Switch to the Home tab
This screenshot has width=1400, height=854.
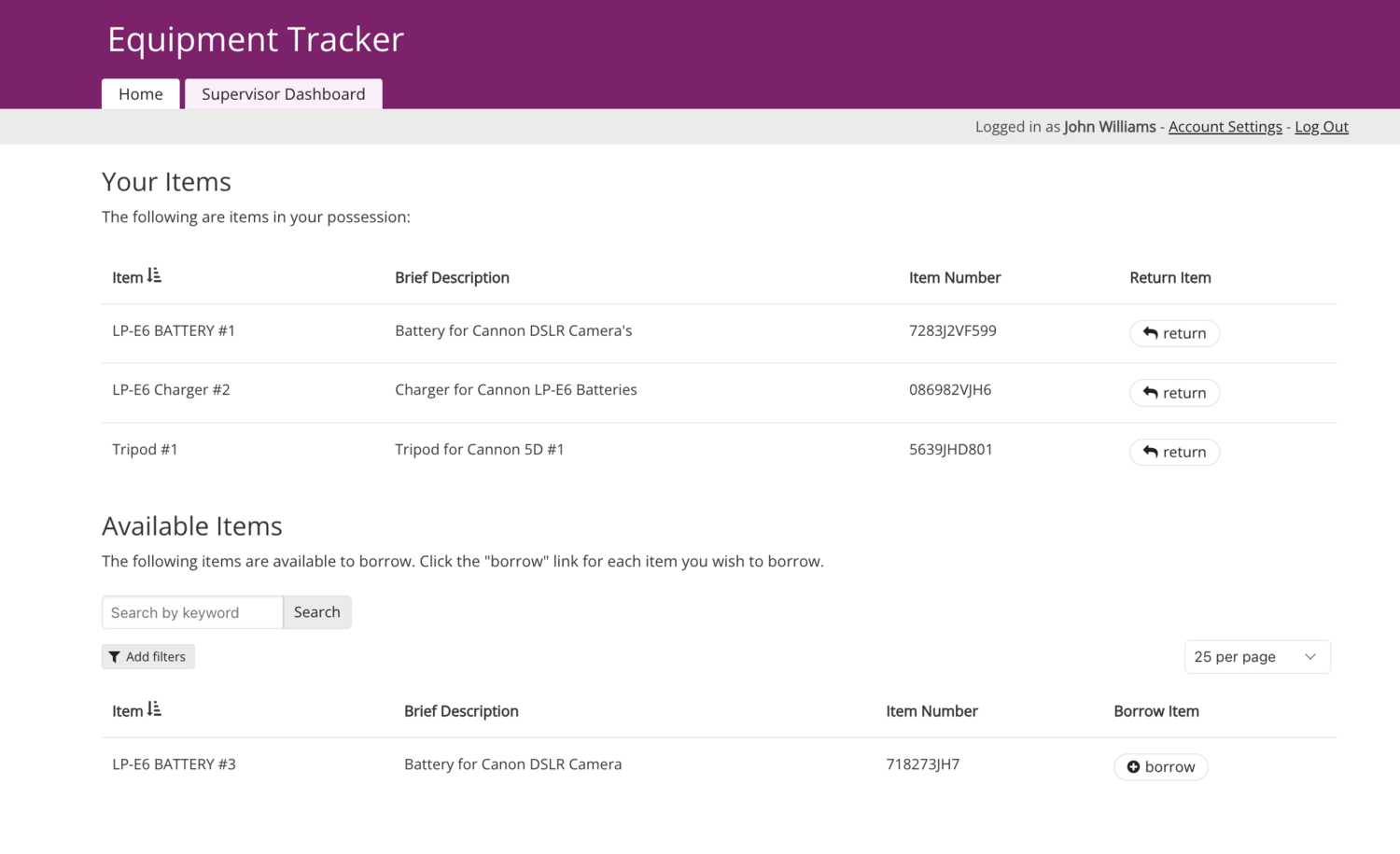point(141,94)
